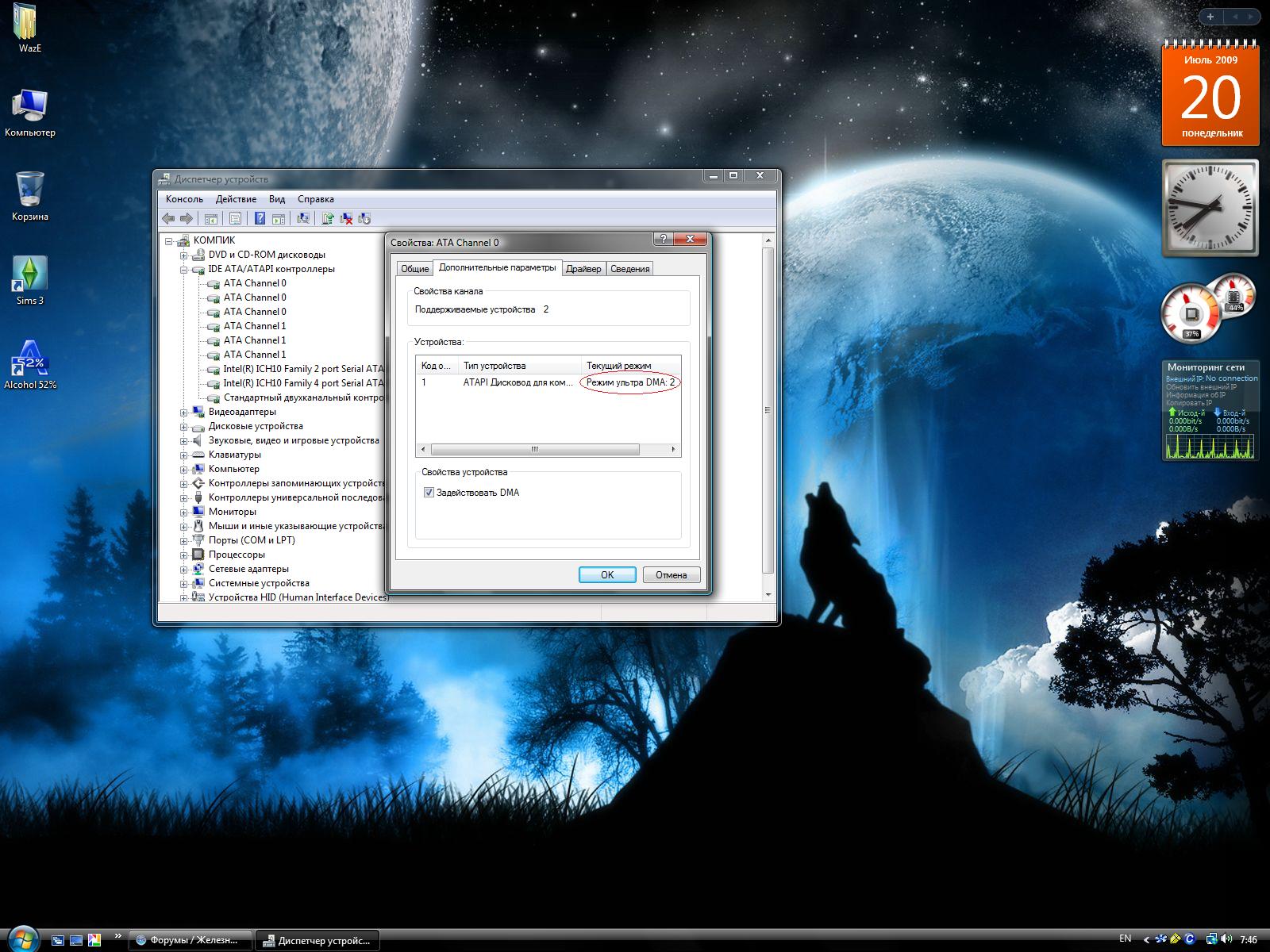Click the toolbar properties sheet icon

235,219
